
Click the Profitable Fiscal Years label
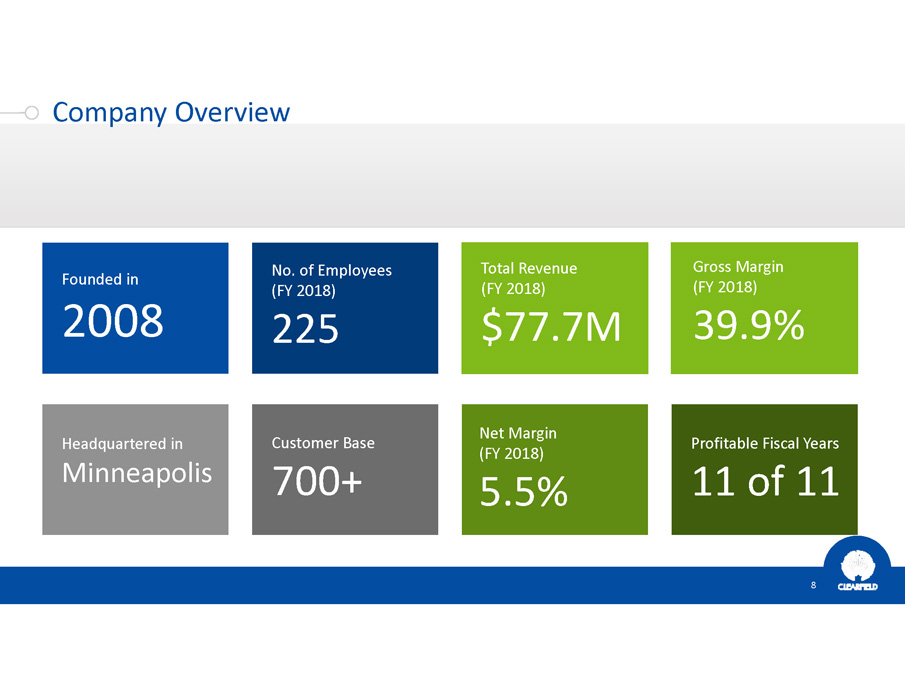[x=765, y=443]
